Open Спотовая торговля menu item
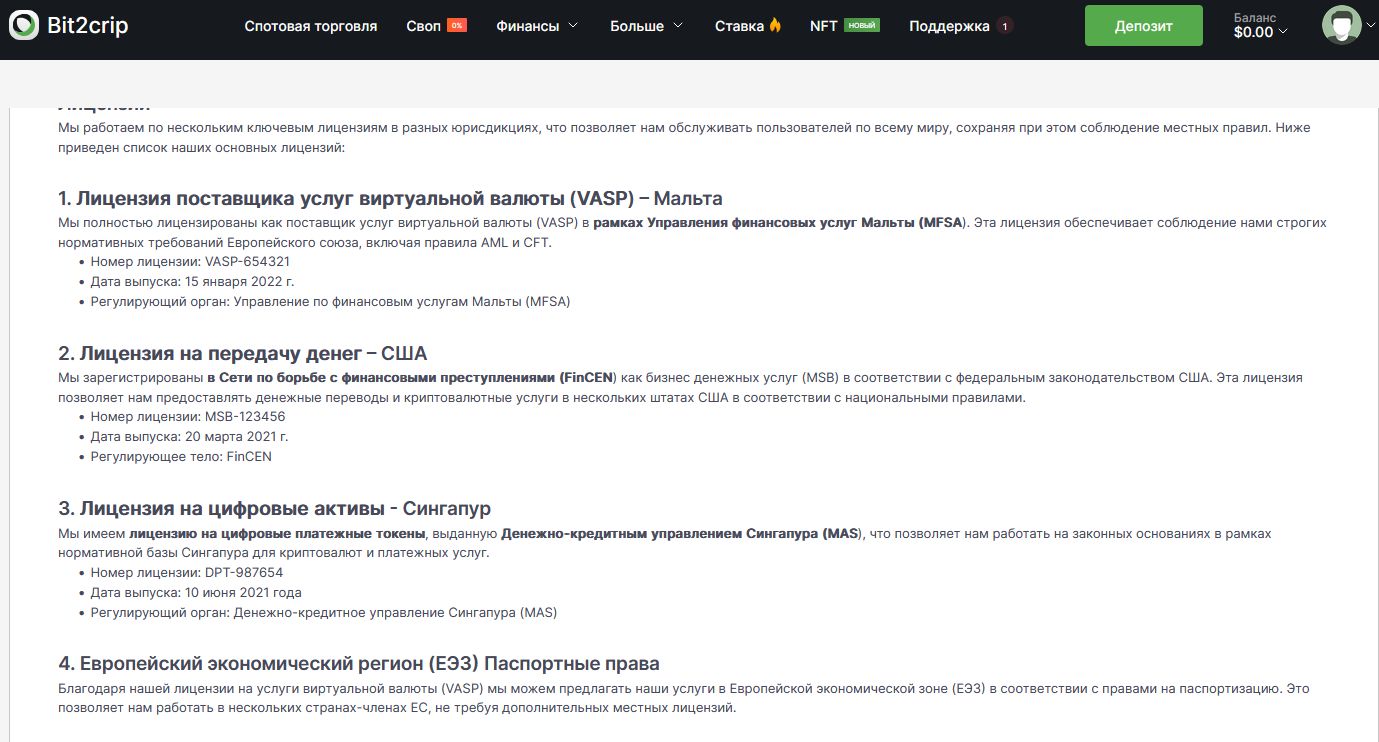1379x742 pixels. tap(311, 26)
